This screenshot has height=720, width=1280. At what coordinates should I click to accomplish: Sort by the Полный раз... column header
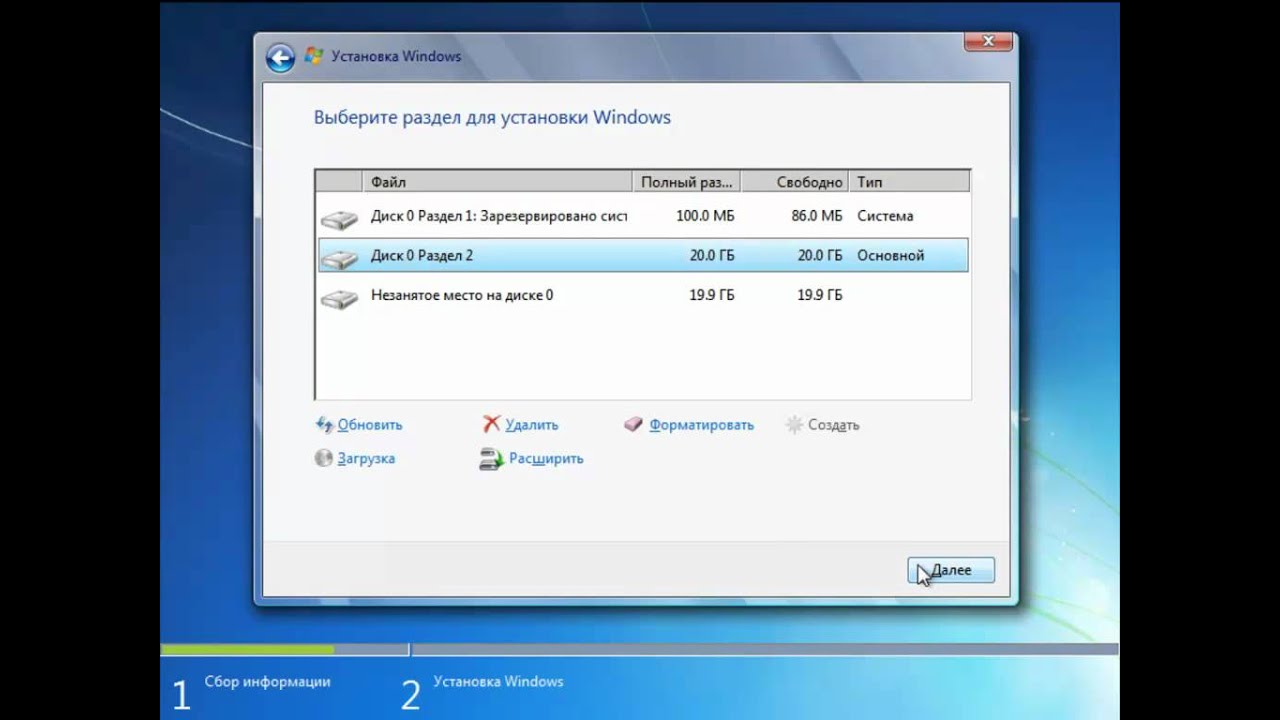[x=688, y=182]
